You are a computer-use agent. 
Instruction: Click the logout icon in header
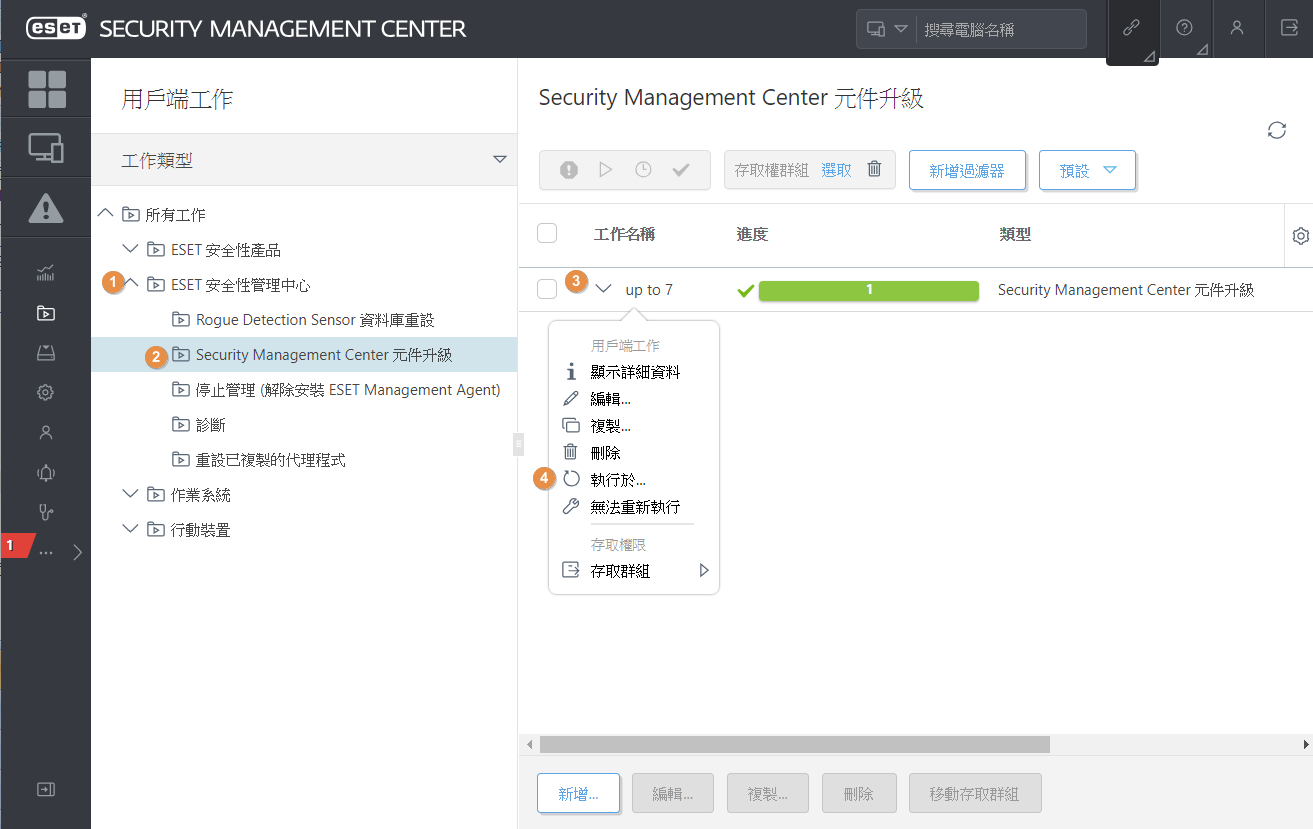click(x=1289, y=28)
